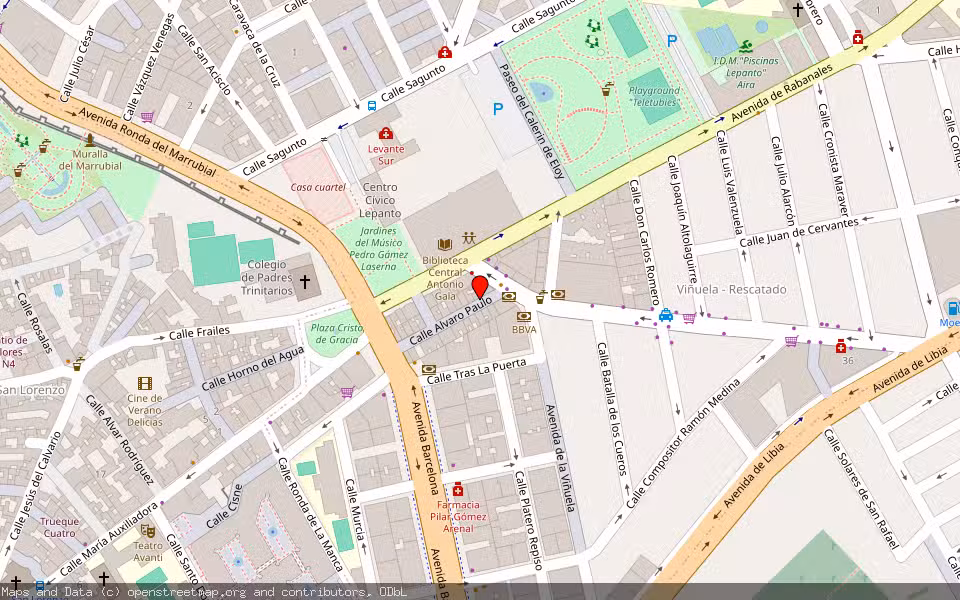Select the Calle Cisne street label
The image size is (960, 600).
(224, 506)
